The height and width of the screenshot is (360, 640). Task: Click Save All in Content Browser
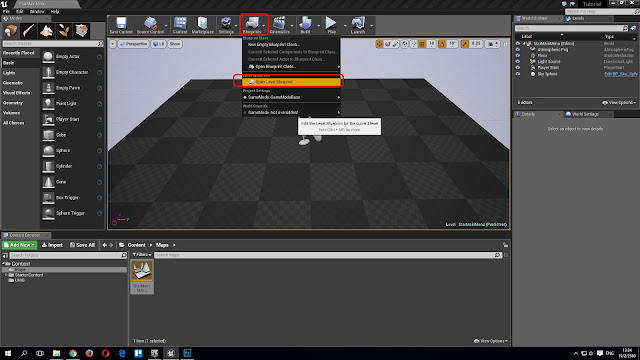tap(82, 245)
